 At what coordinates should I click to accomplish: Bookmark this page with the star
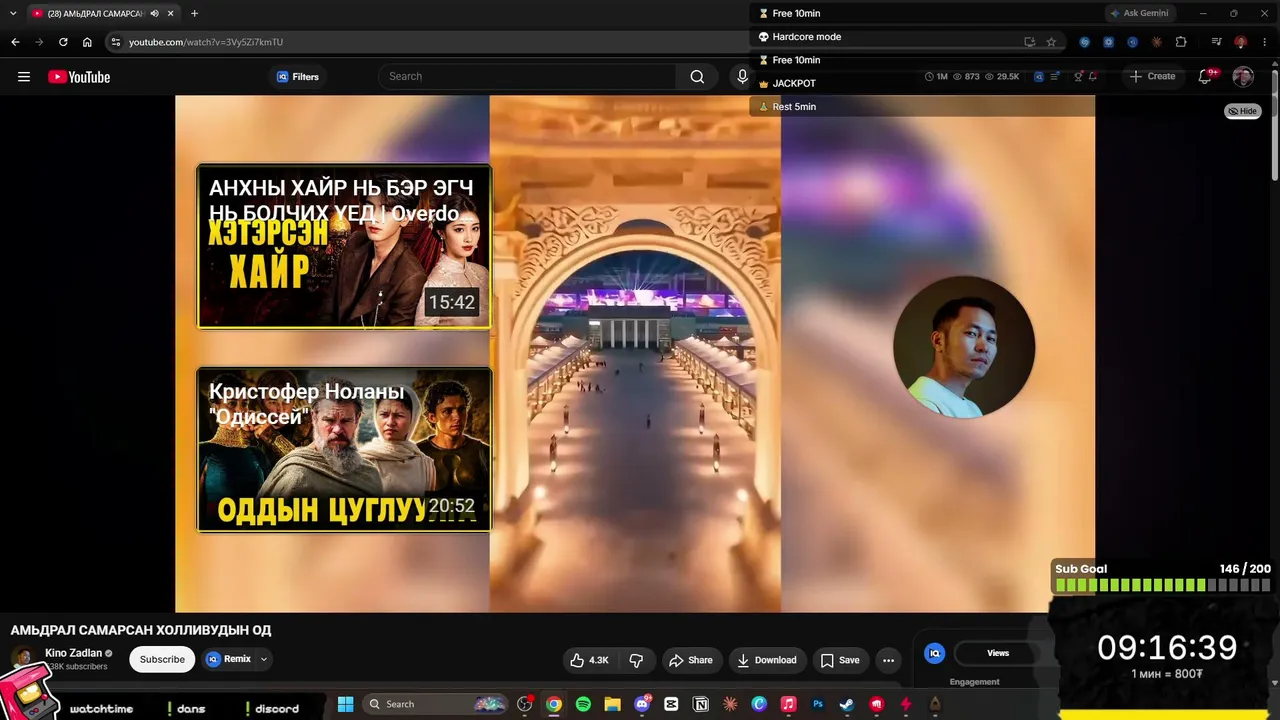point(1051,42)
